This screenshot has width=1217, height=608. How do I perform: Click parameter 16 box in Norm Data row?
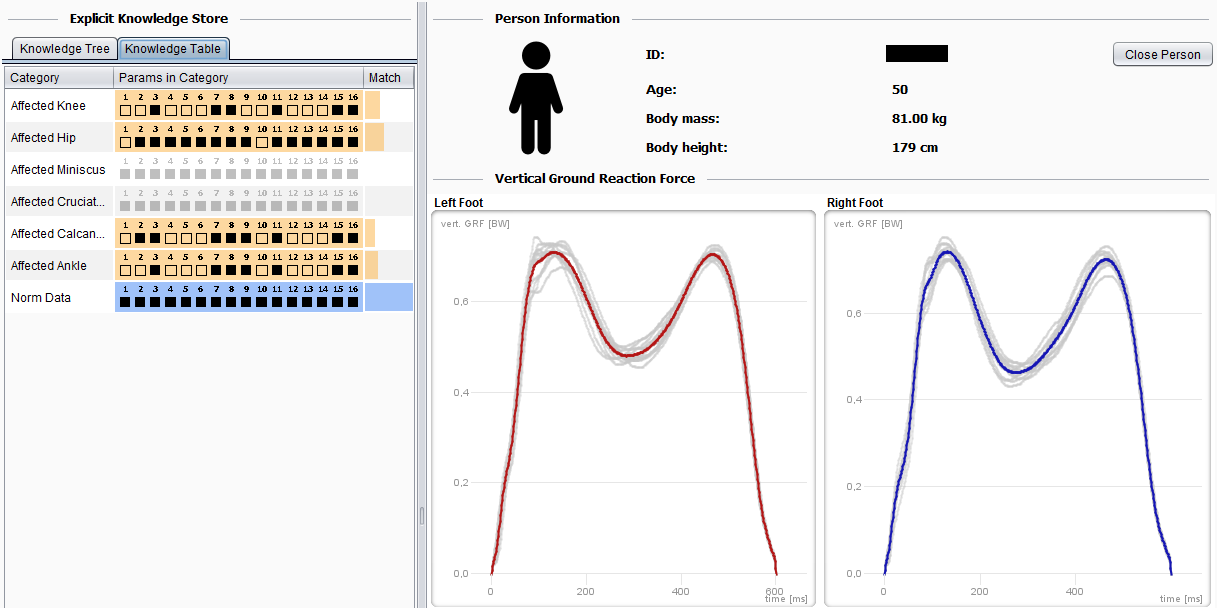point(353,302)
